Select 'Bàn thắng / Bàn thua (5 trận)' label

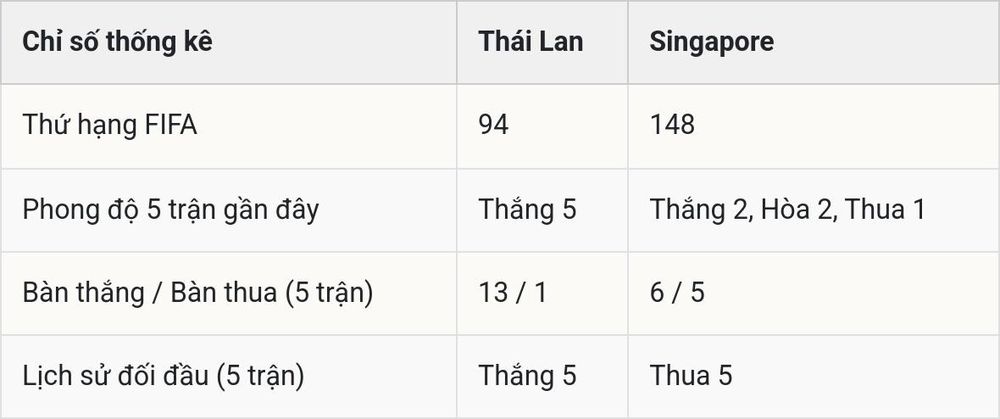[198, 293]
